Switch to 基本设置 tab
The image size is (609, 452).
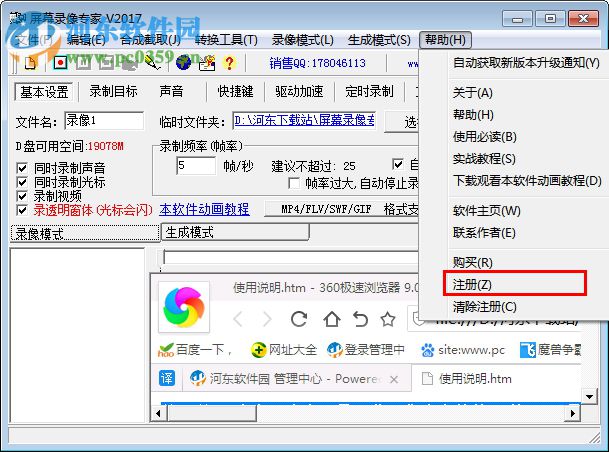(x=44, y=92)
